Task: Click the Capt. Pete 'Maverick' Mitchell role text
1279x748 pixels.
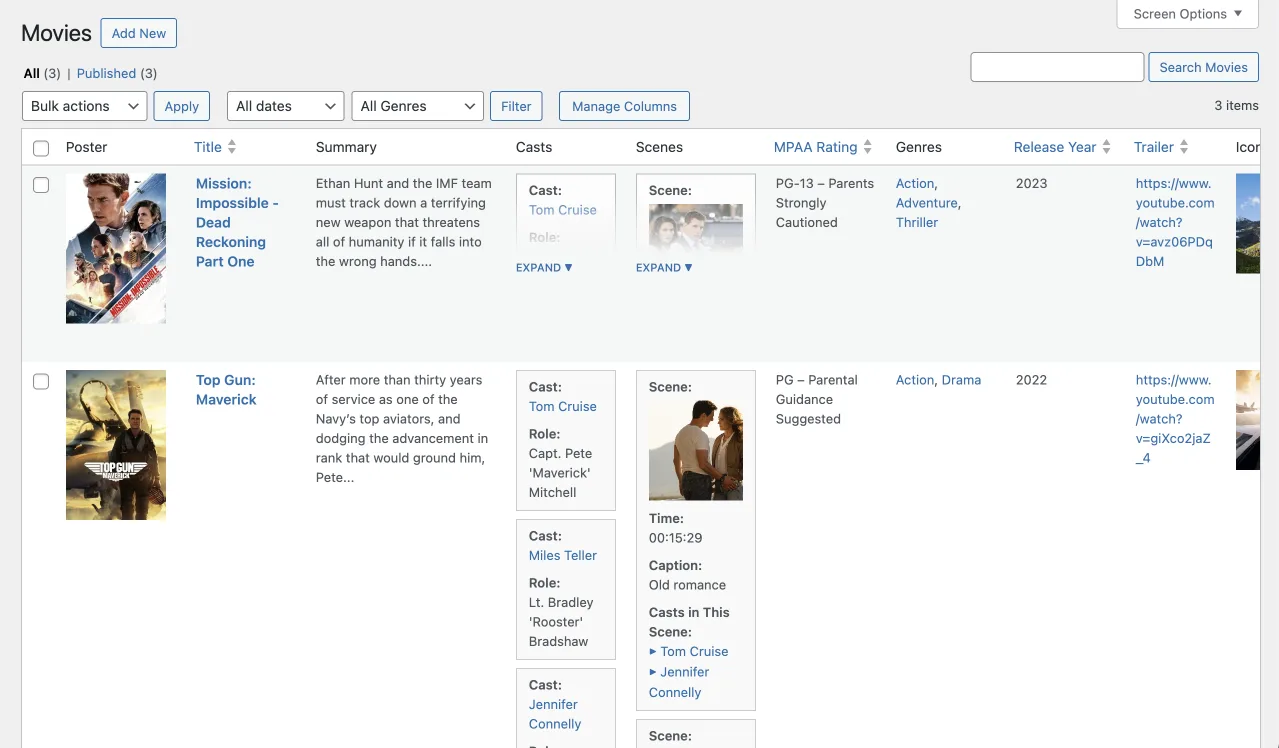Action: 561,473
